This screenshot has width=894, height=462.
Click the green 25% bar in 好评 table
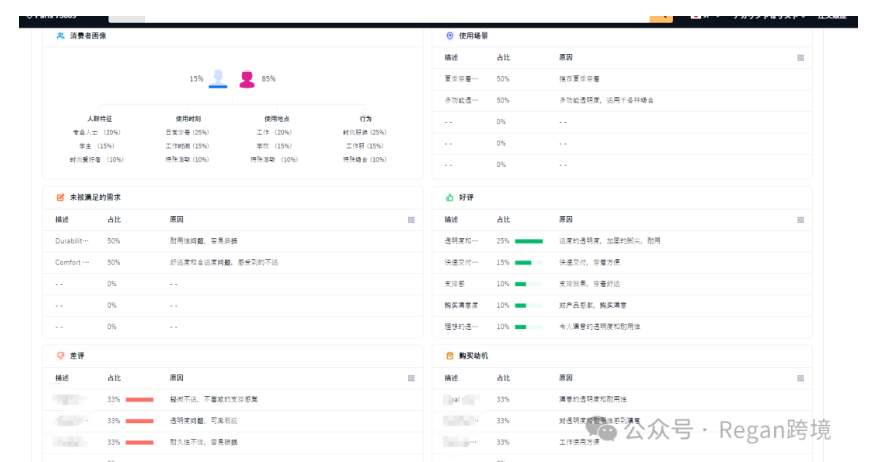(x=528, y=241)
